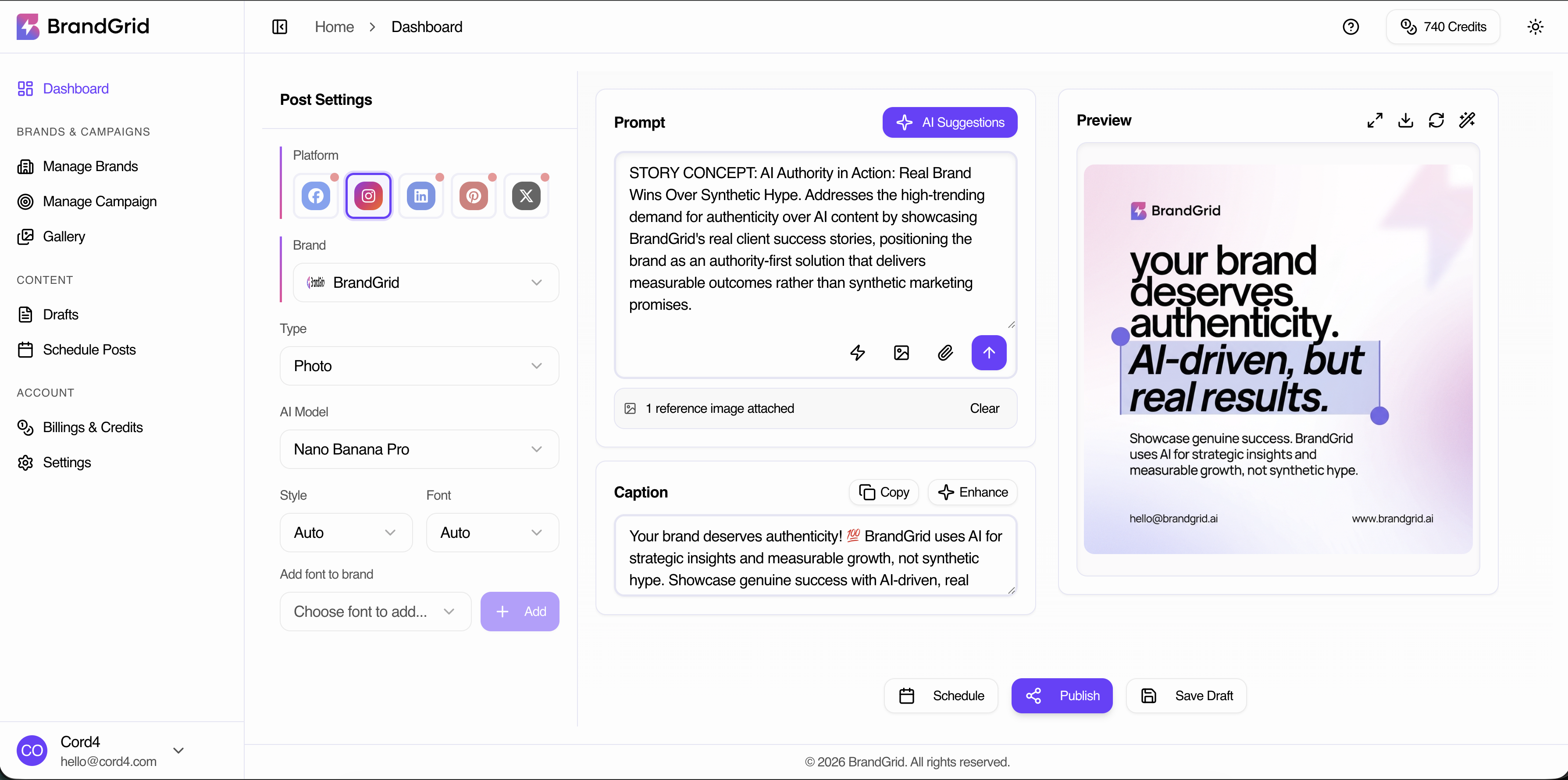
Task: Toggle the light/dark theme switch
Action: pos(1536,26)
